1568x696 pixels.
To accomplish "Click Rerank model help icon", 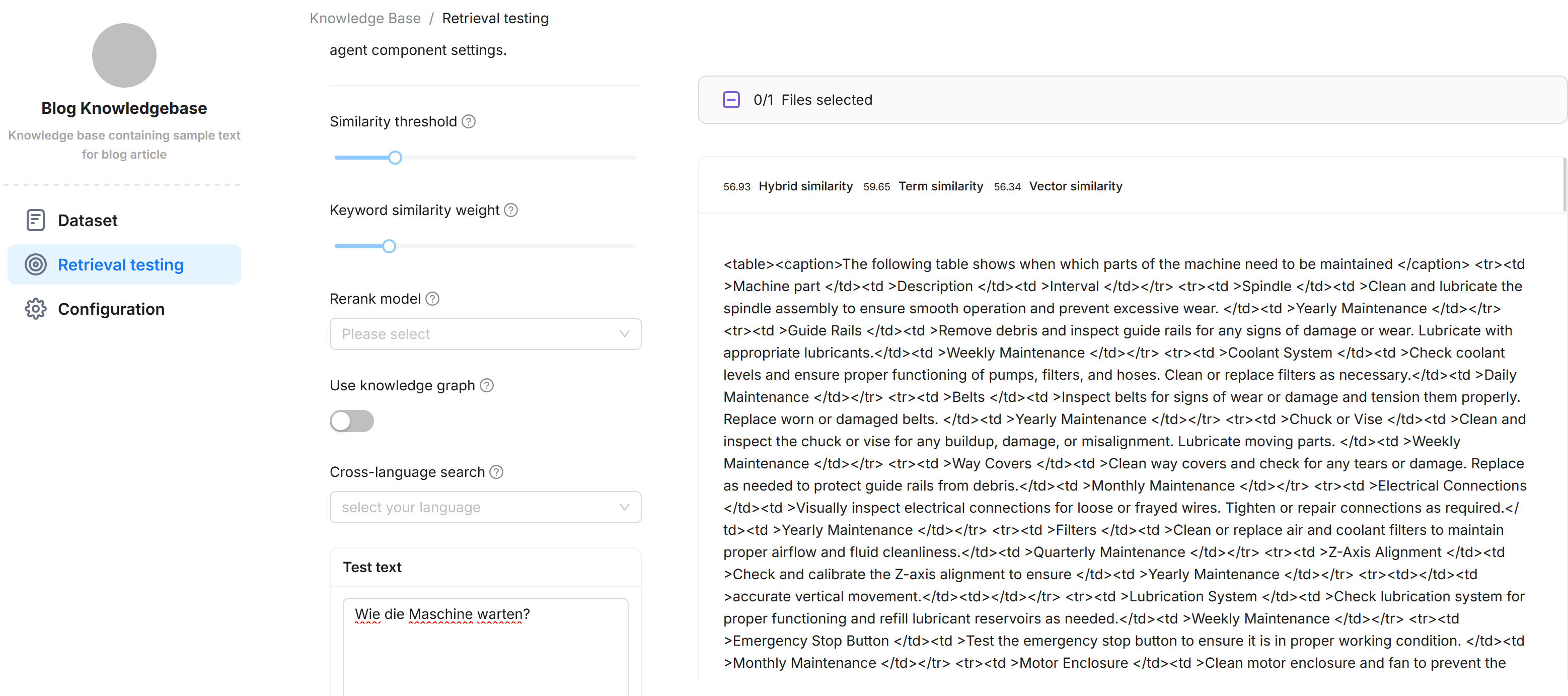I will point(432,299).
